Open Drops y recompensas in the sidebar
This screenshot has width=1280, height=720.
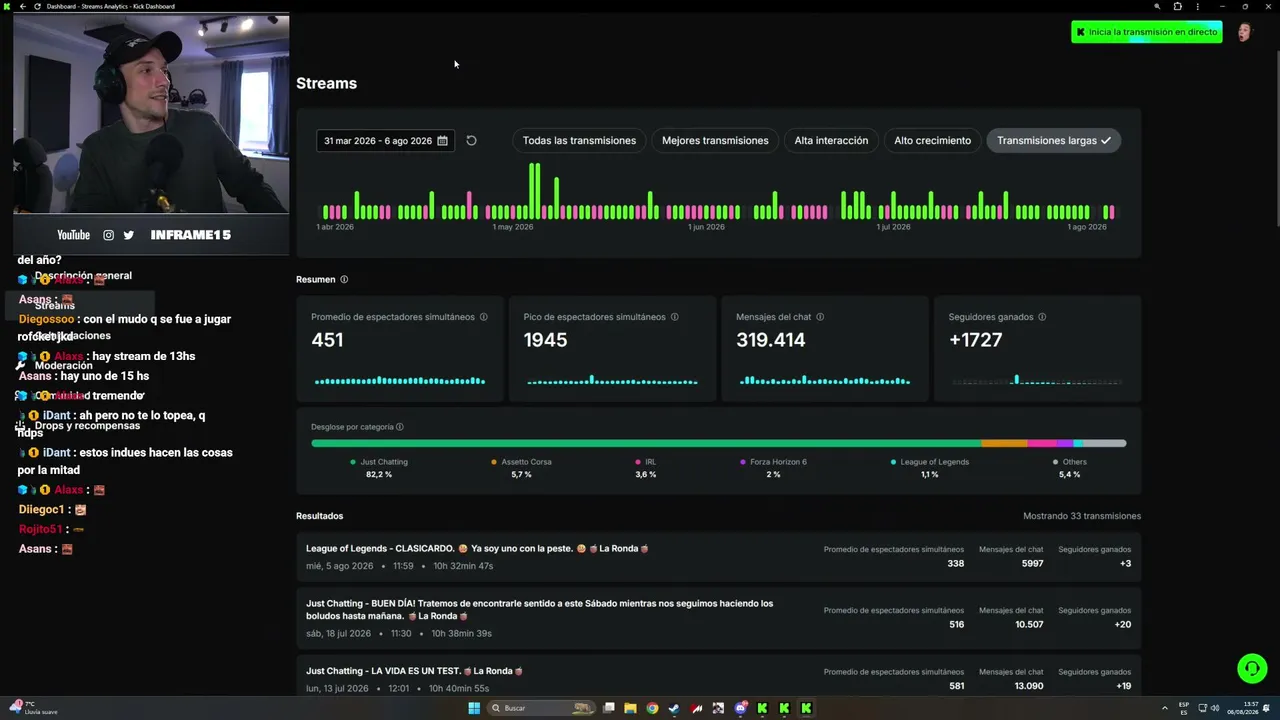pyautogui.click(x=87, y=426)
